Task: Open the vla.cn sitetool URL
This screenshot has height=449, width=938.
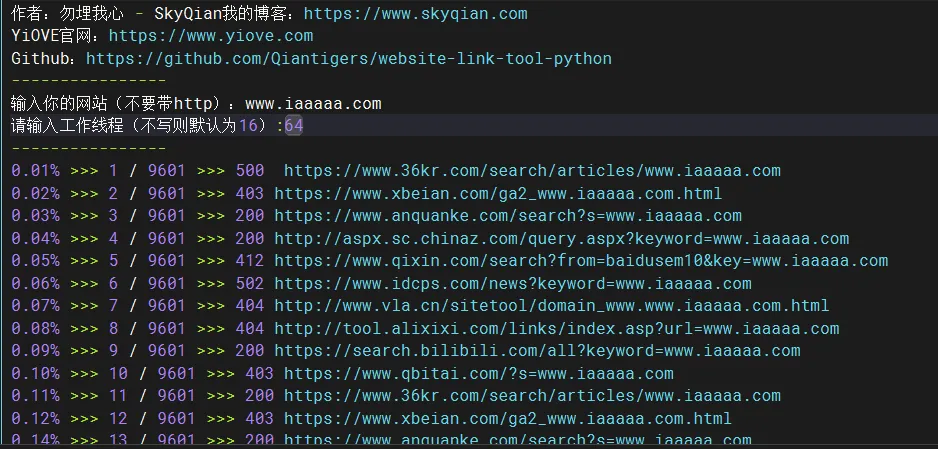Action: [x=552, y=306]
